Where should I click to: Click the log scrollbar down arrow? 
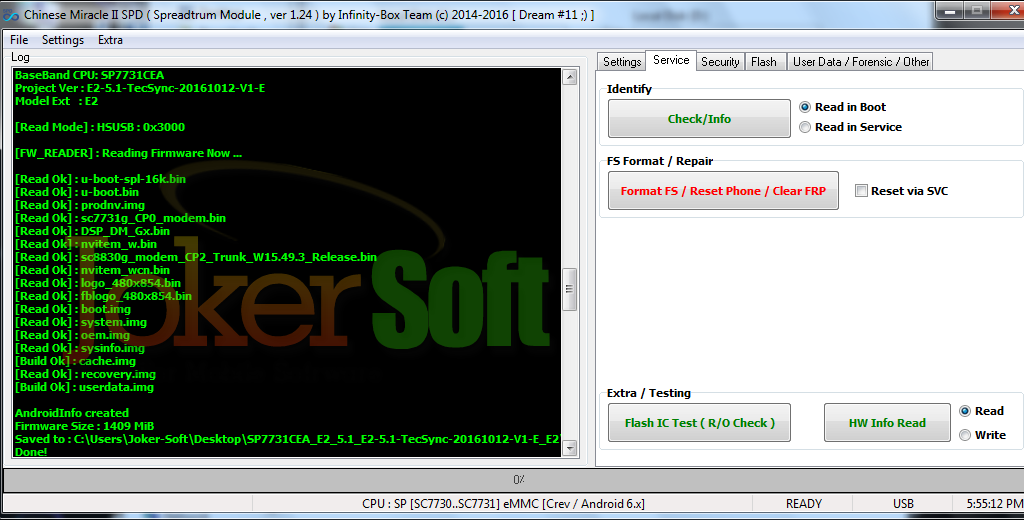coord(569,448)
